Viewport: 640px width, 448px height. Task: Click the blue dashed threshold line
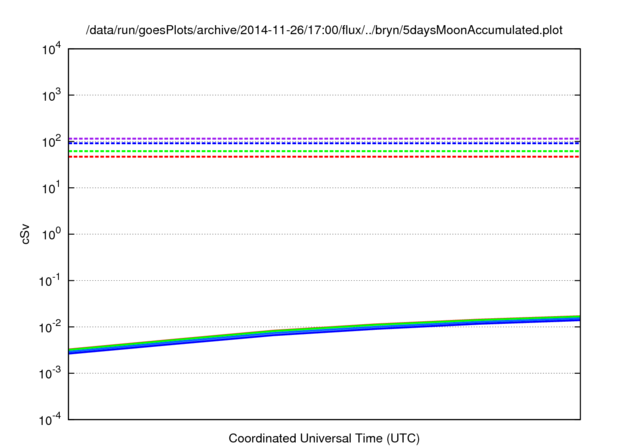pos(324,143)
